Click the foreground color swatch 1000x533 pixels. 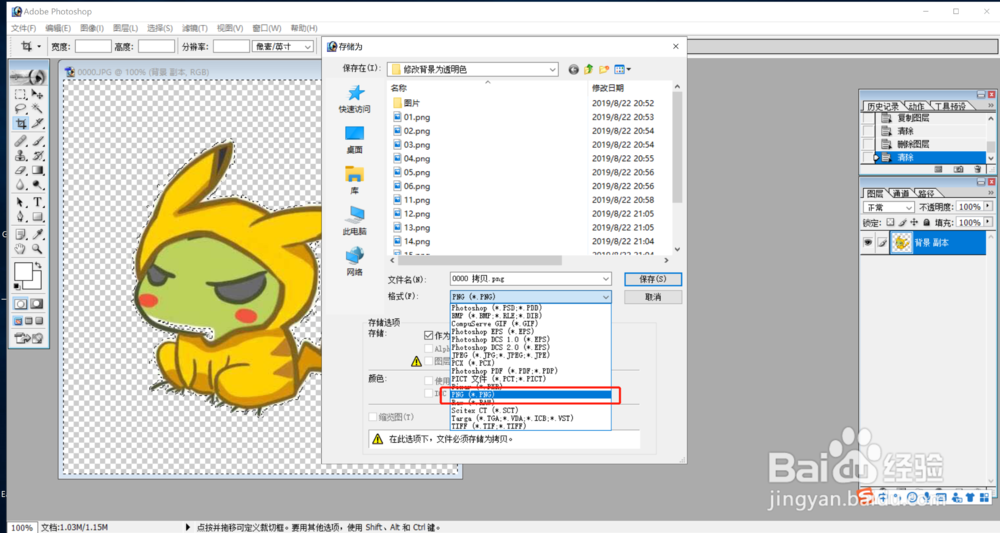[x=23, y=272]
